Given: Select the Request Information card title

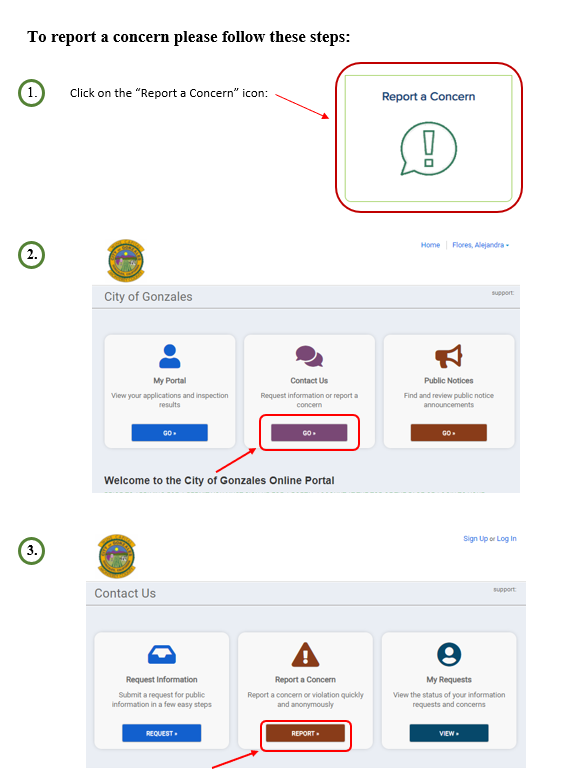Looking at the screenshot, I should [x=162, y=680].
